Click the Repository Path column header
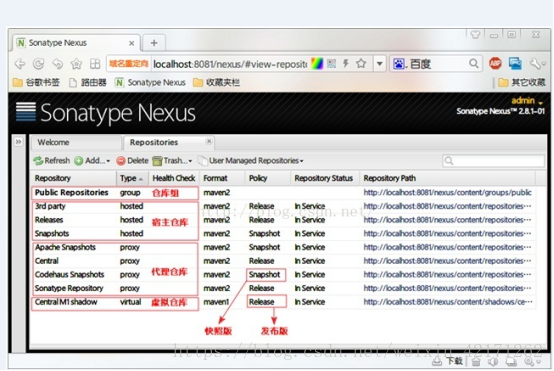 448,178
